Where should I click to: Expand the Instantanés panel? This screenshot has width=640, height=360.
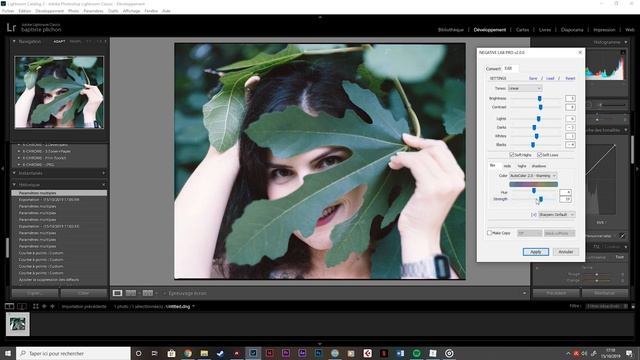pos(14,173)
